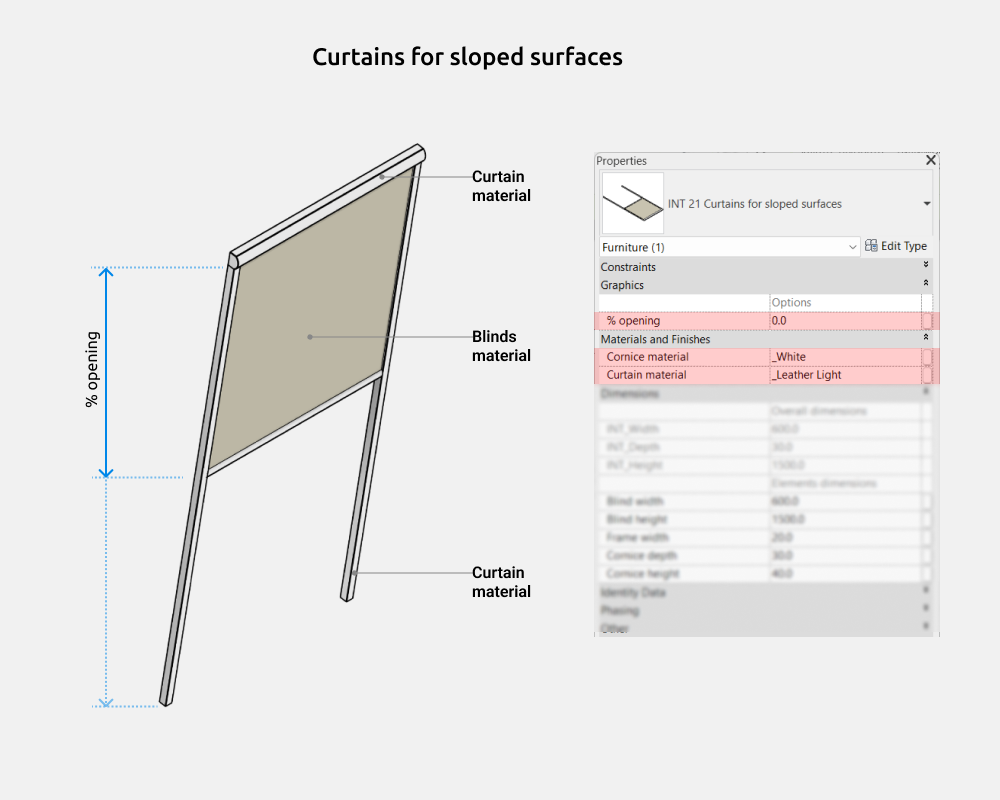This screenshot has height=800, width=1000.
Task: Close the Properties panel
Action: [930, 160]
